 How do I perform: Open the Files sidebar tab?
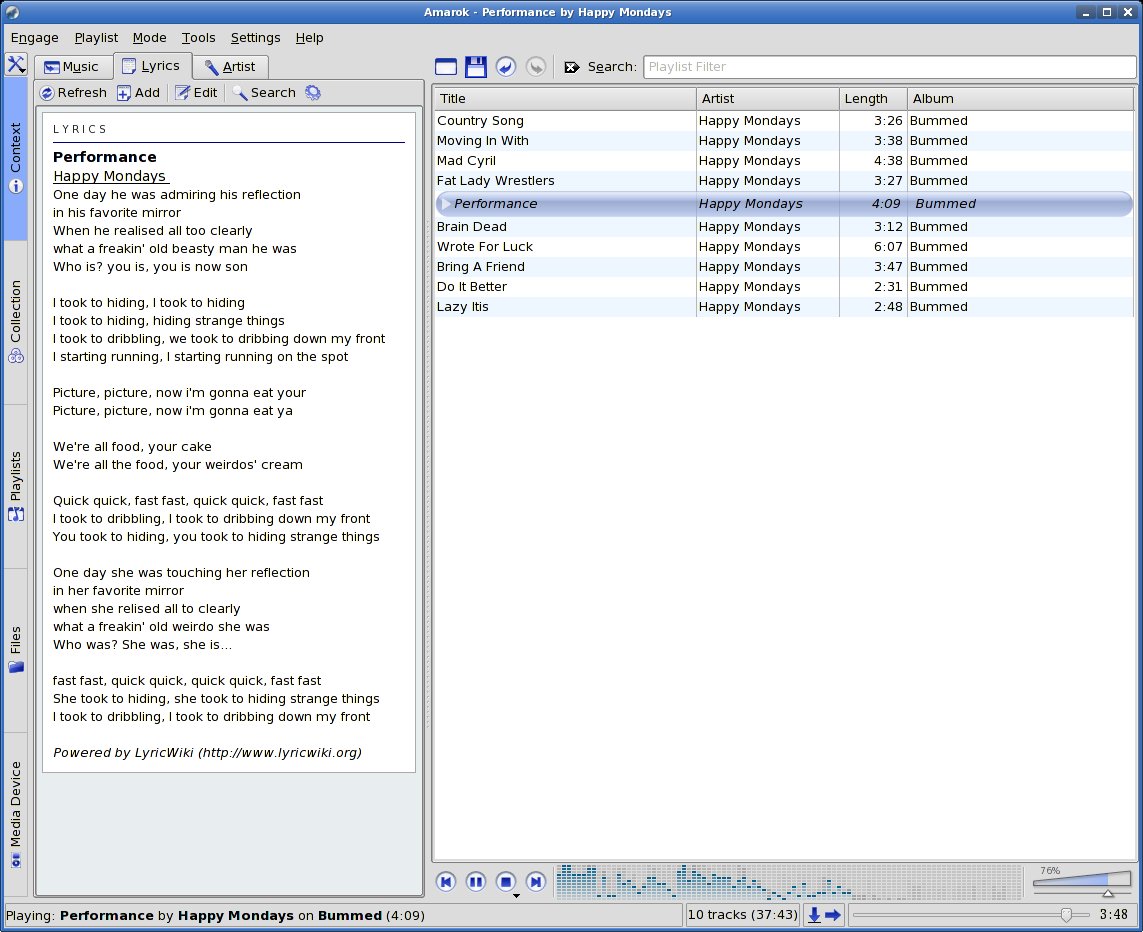(16, 650)
